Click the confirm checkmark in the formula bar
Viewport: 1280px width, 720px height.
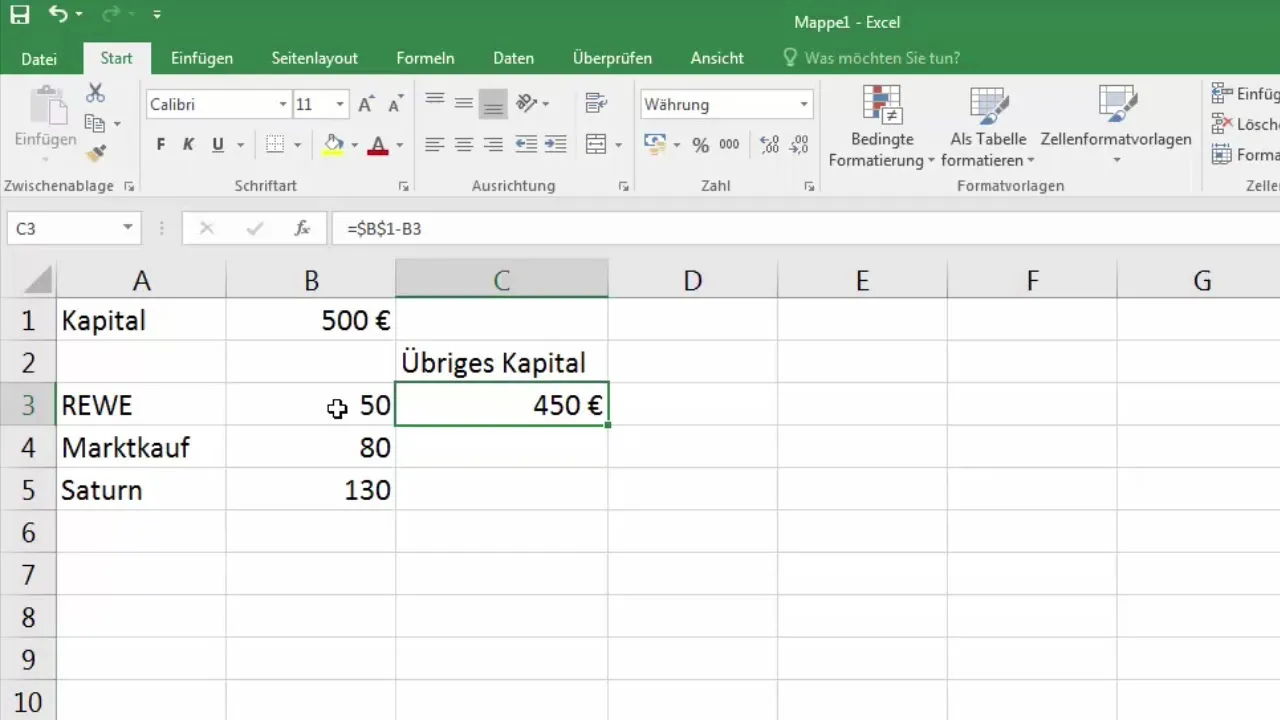pyautogui.click(x=255, y=228)
